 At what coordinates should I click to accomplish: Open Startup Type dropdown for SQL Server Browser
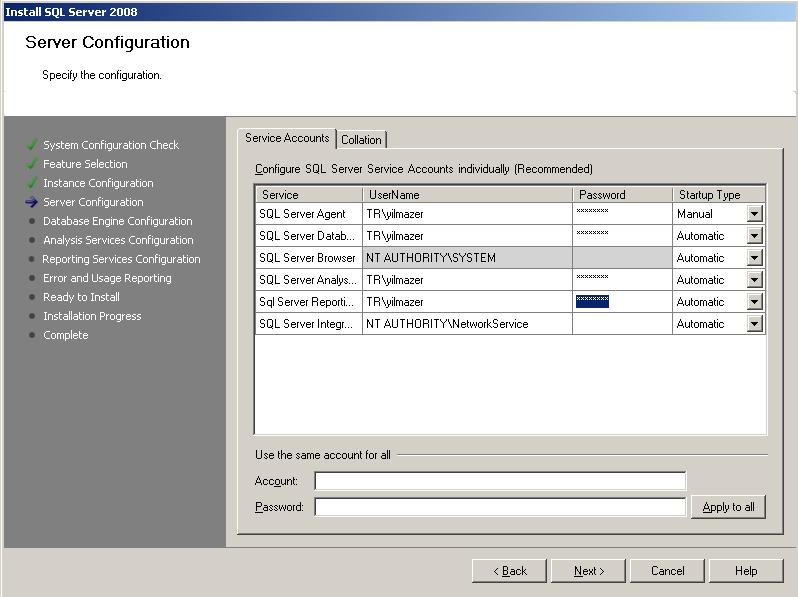(x=754, y=258)
